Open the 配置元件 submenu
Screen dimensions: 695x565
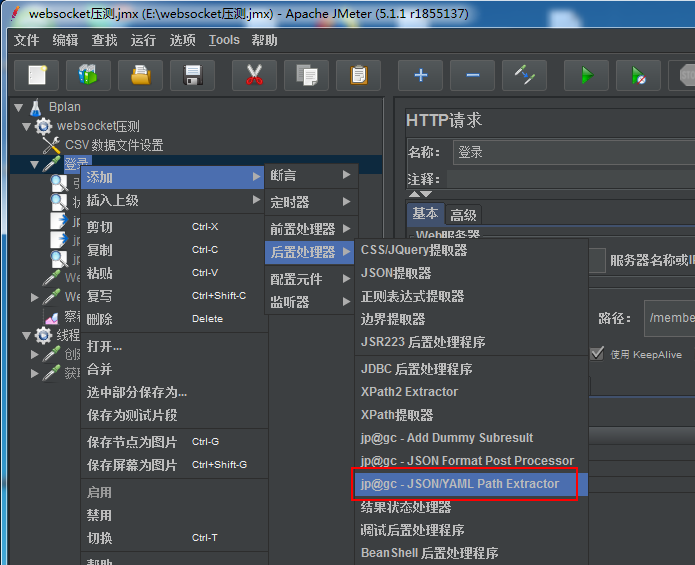click(310, 279)
